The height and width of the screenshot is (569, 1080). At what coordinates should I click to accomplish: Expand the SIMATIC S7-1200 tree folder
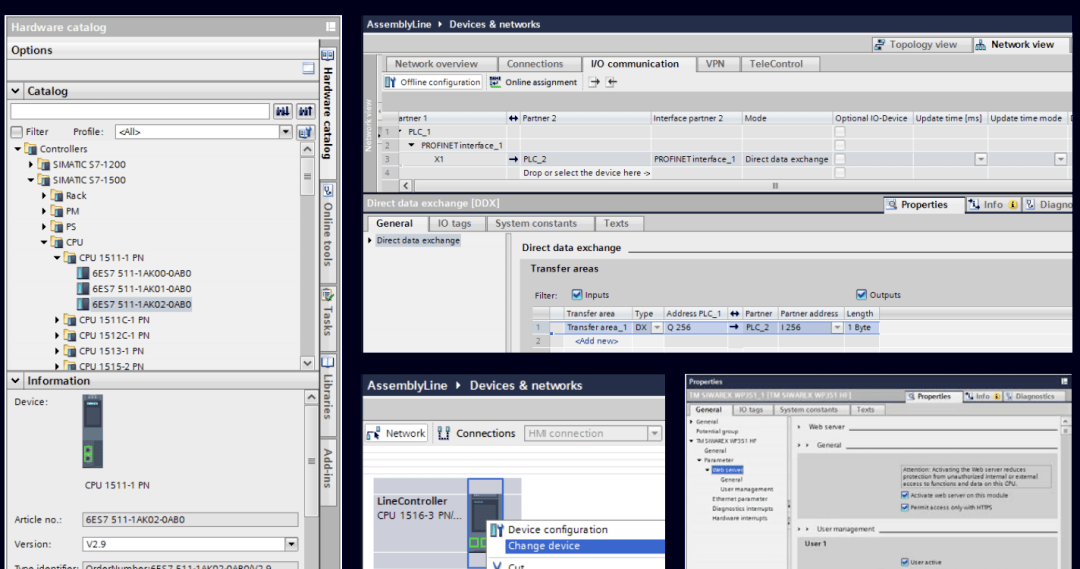[31, 164]
